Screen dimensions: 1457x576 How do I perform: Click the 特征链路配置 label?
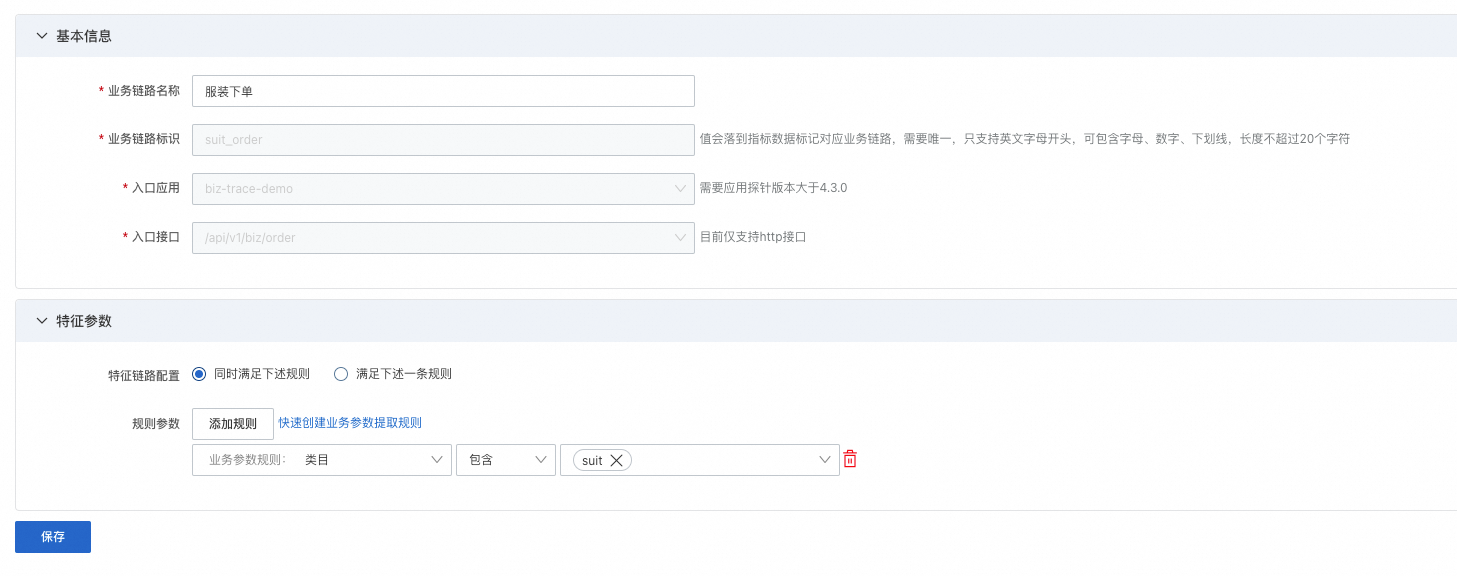coord(144,376)
